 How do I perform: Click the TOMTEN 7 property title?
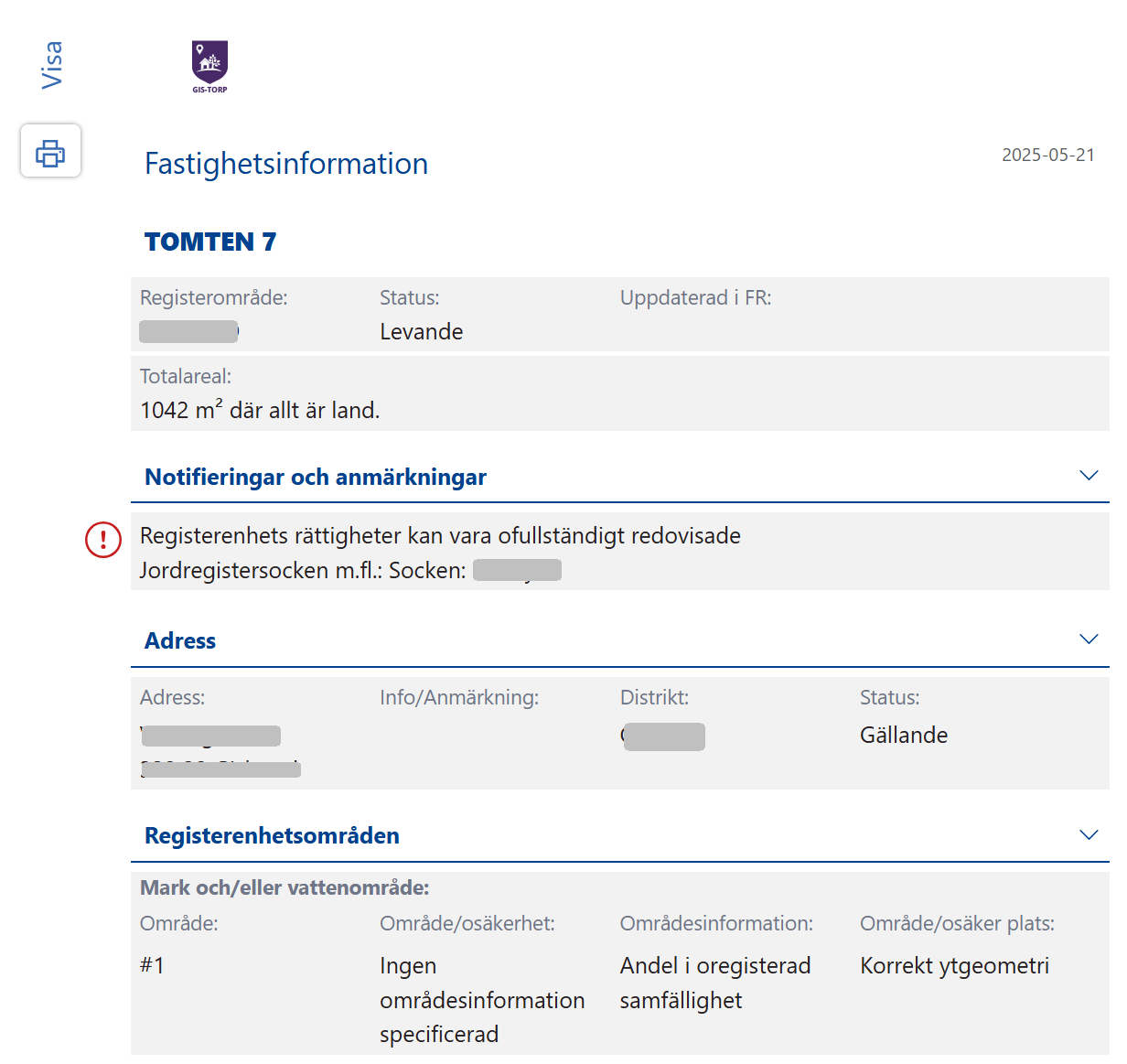(x=210, y=242)
